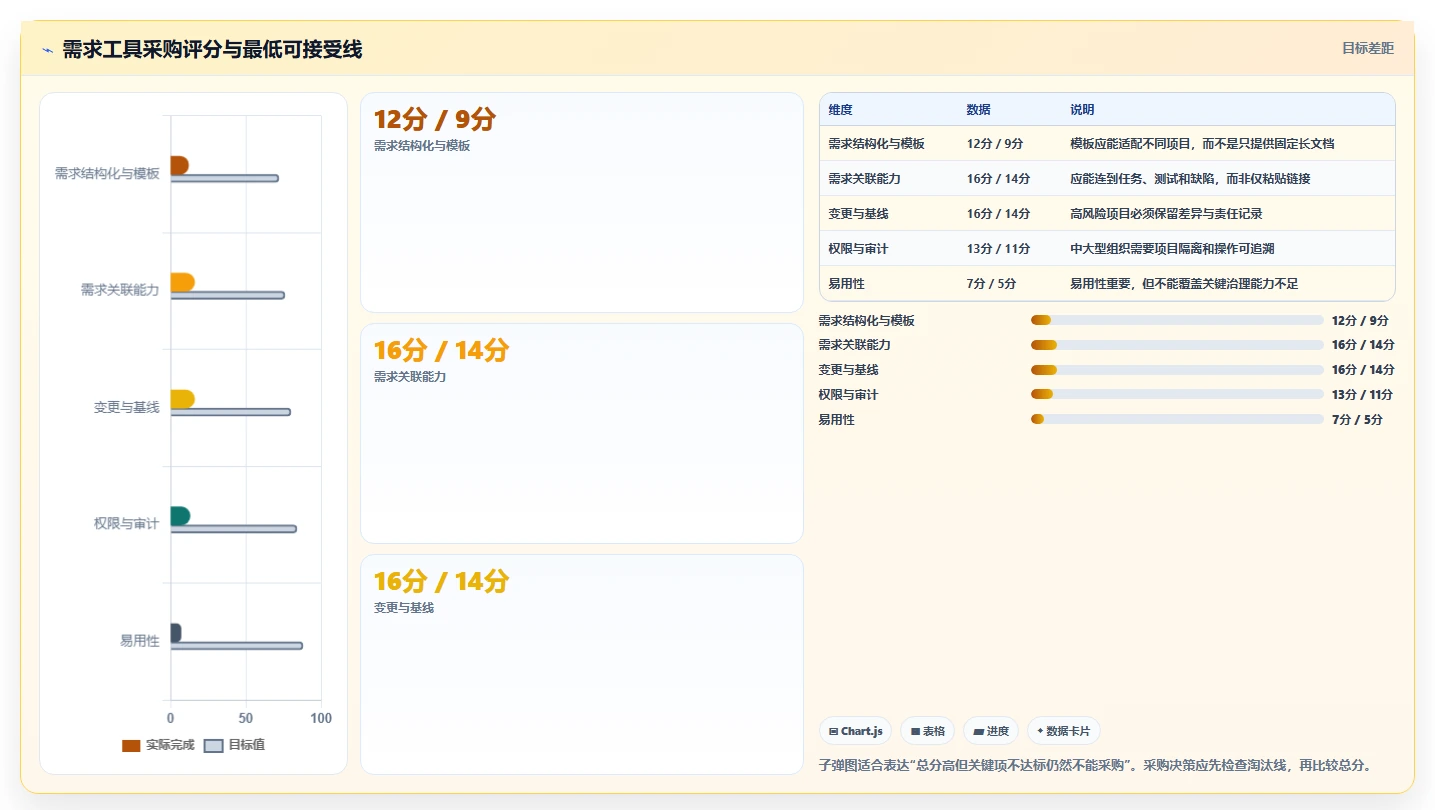This screenshot has height=810, width=1435.
Task: Click the 数据卡片 tag
Action: (x=1064, y=731)
